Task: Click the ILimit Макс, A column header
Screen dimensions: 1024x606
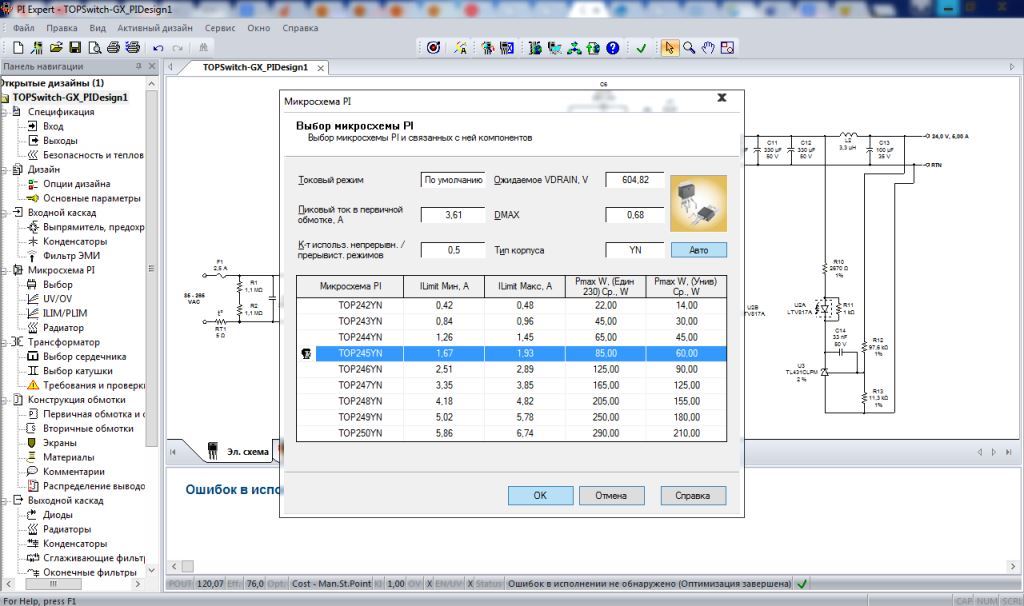Action: (524, 286)
